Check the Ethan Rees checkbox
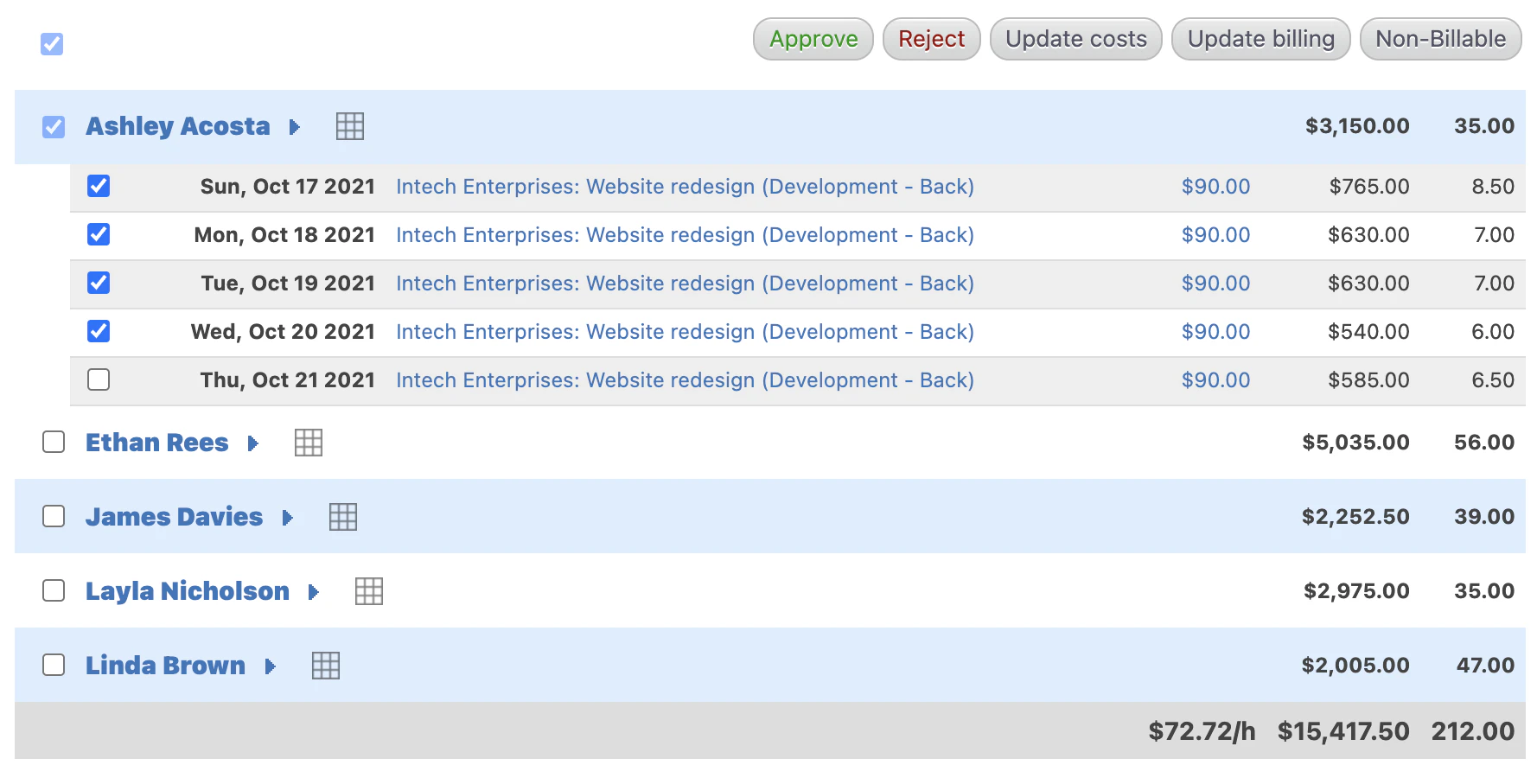This screenshot has width=1537, height=784. click(53, 442)
